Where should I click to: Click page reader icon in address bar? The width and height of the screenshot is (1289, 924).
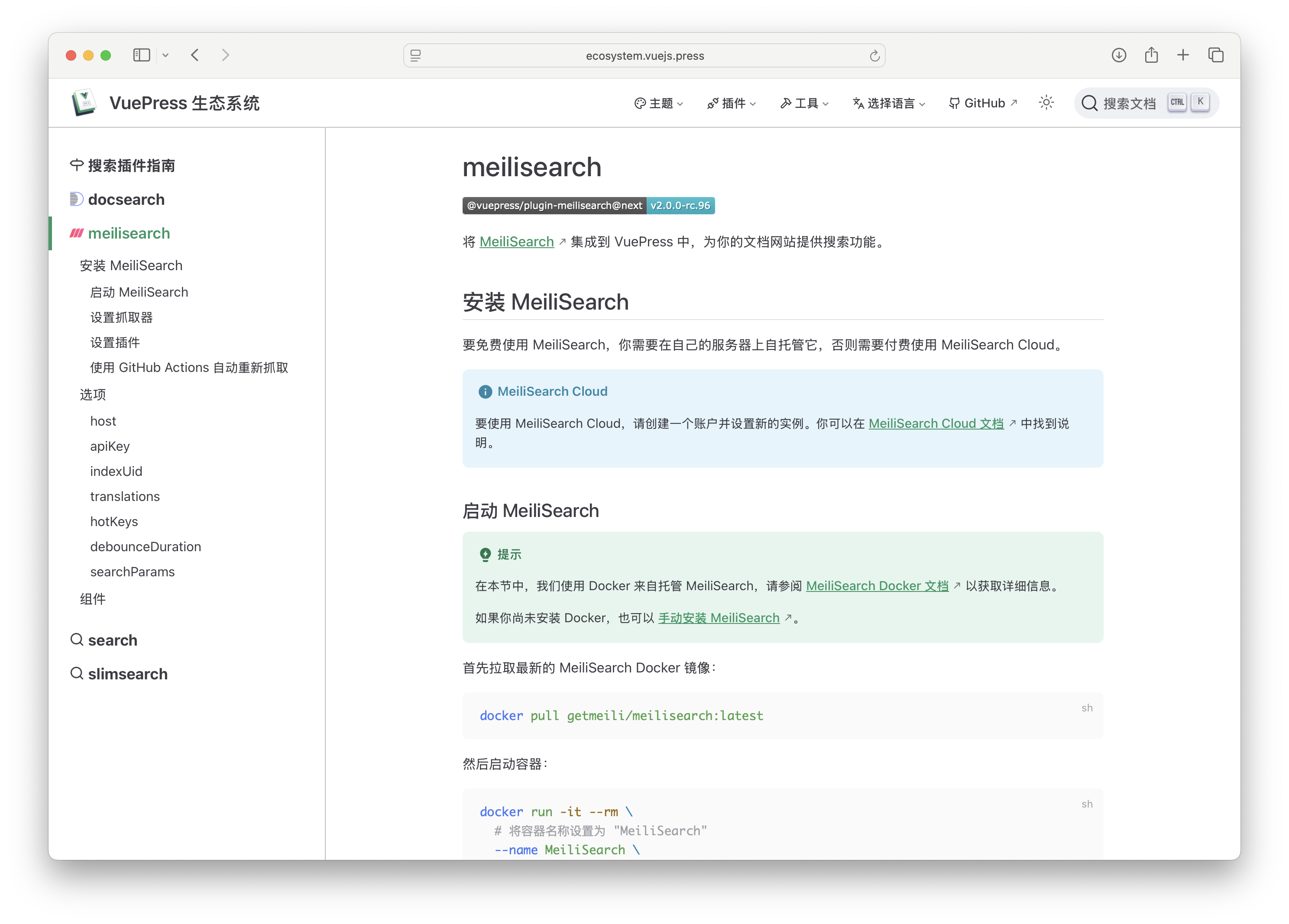[x=415, y=56]
